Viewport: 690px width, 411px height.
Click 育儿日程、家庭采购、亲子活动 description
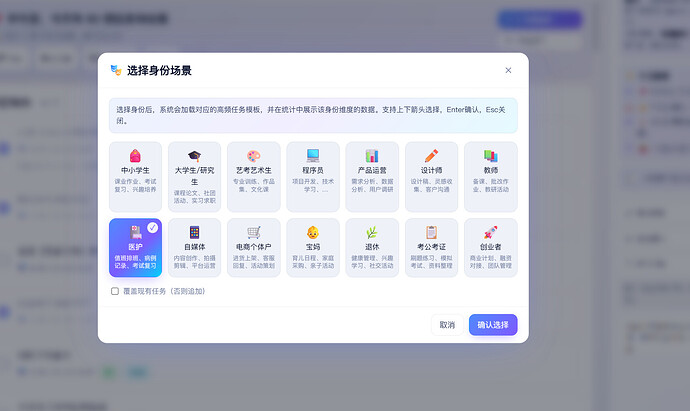(x=313, y=262)
